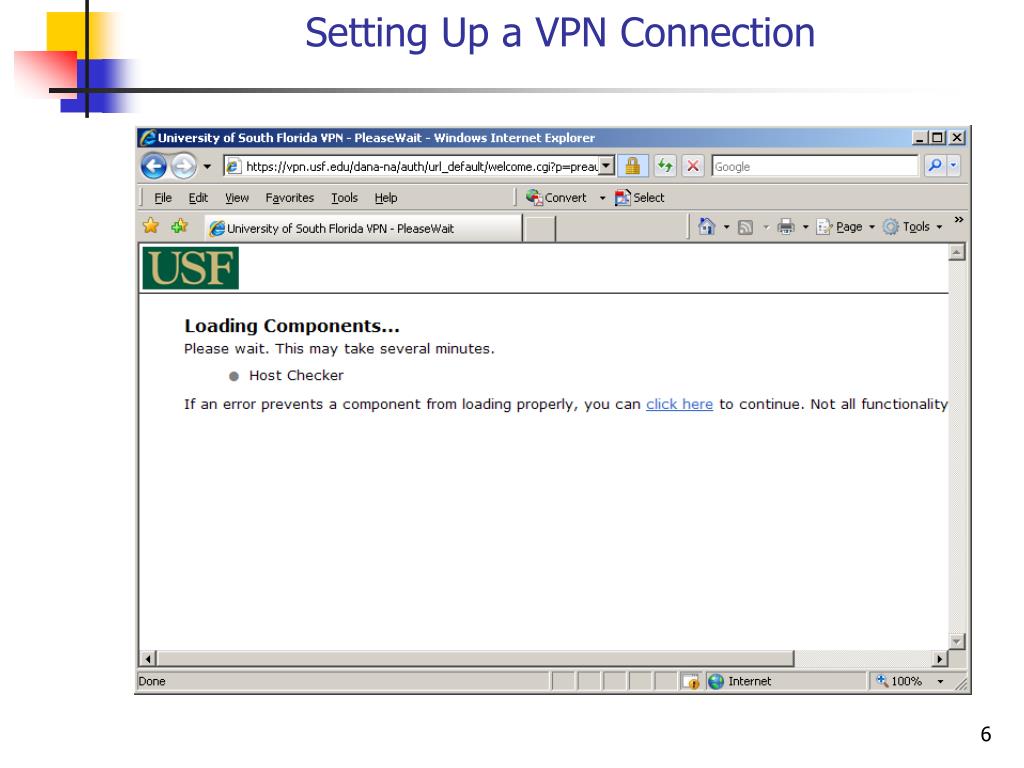Expand the address bar URL history dropdown
Viewport: 1024px width, 768px height.
click(x=607, y=166)
